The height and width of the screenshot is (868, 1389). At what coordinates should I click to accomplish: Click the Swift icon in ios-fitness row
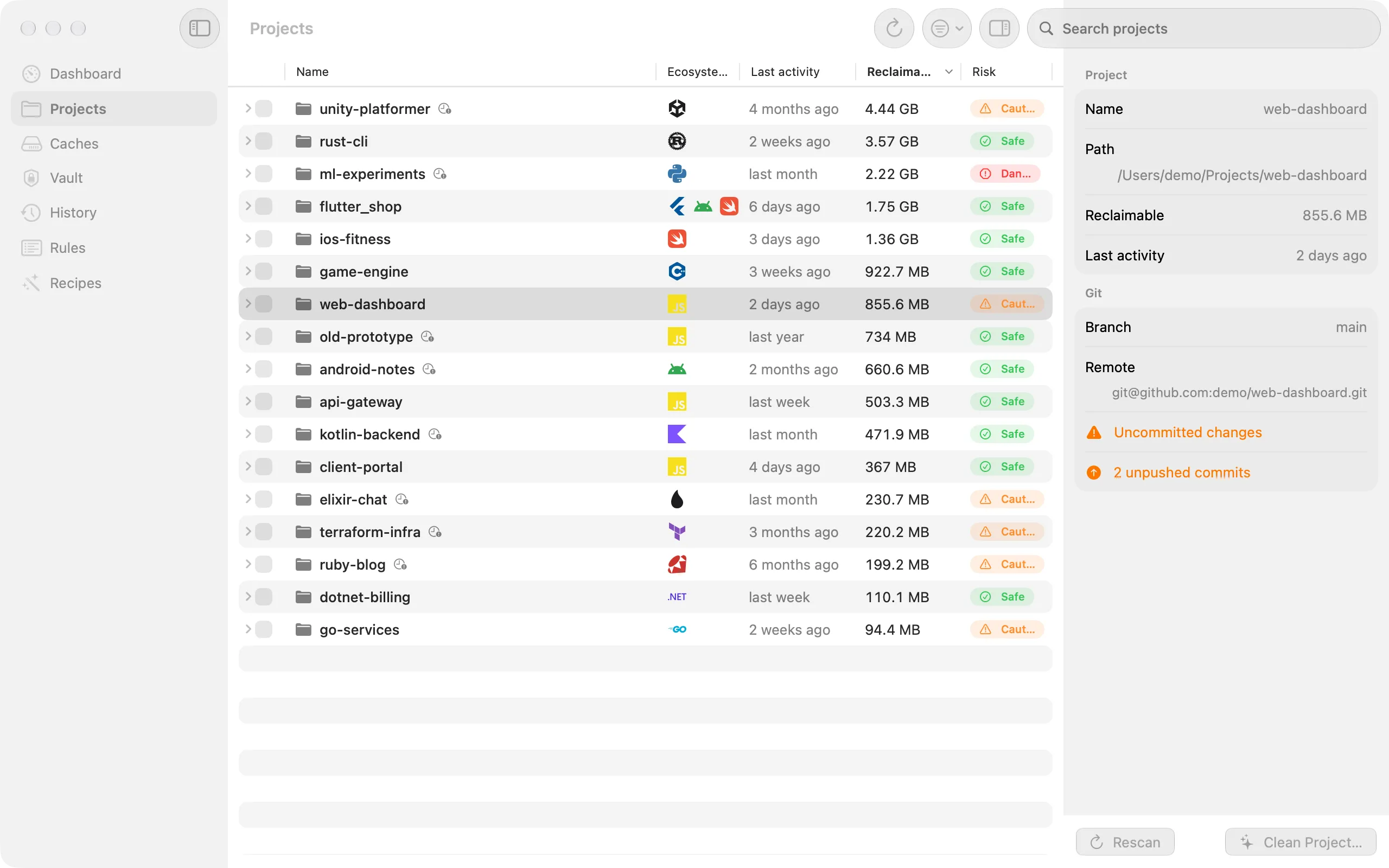pyautogui.click(x=677, y=239)
